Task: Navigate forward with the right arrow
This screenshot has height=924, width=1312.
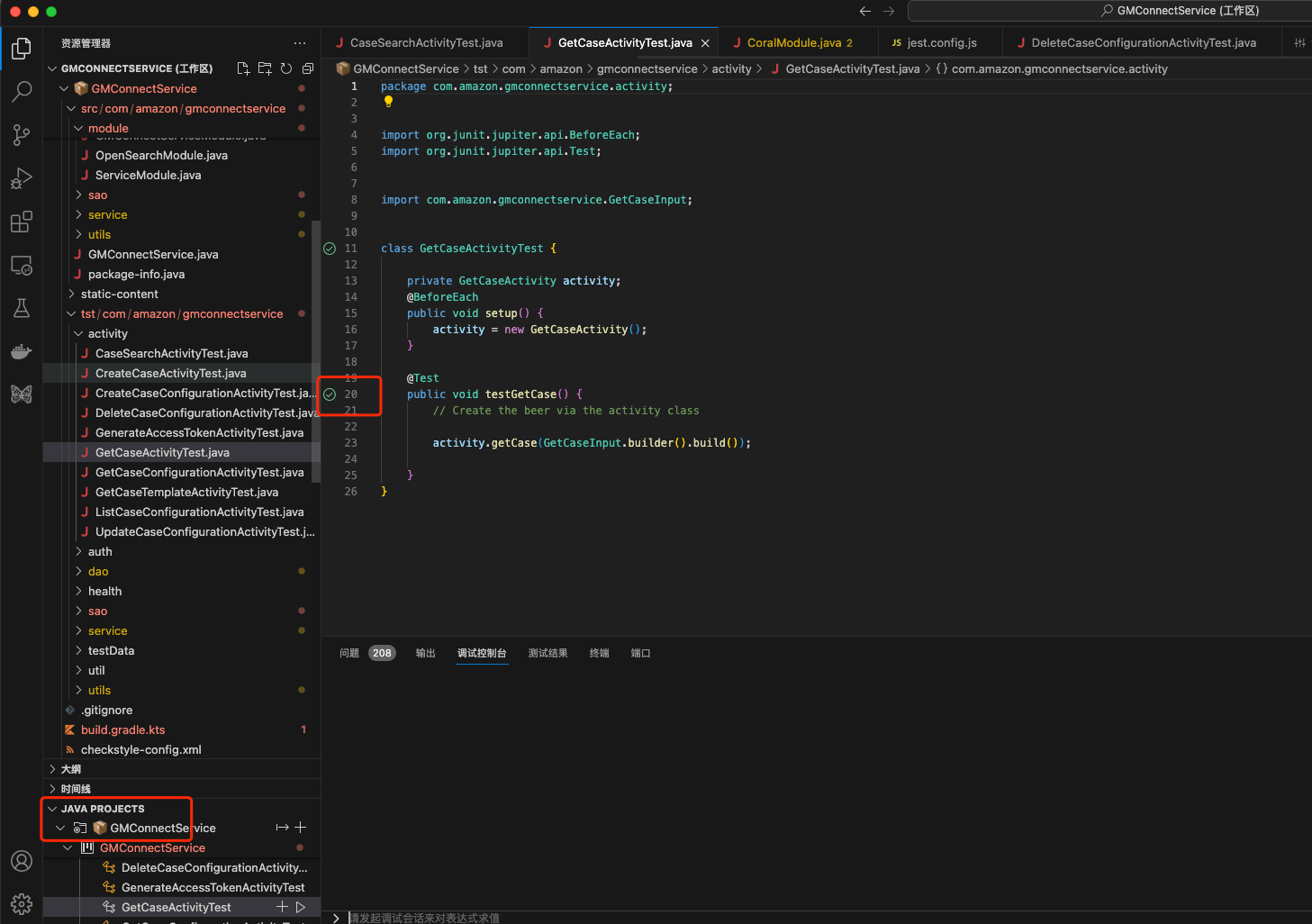Action: pos(889,11)
